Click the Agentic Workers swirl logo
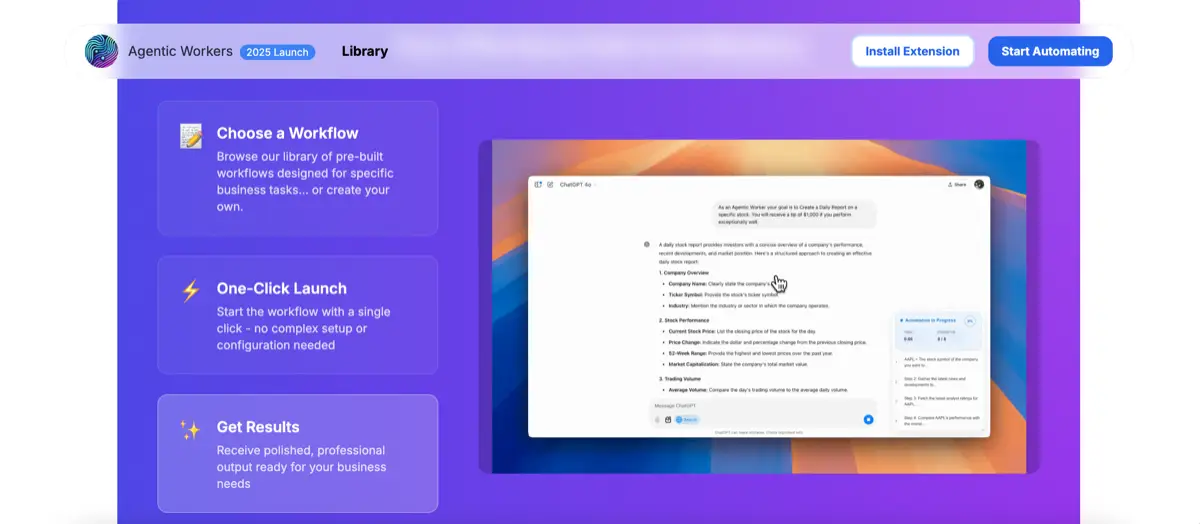This screenshot has height=524, width=1200. 101,51
